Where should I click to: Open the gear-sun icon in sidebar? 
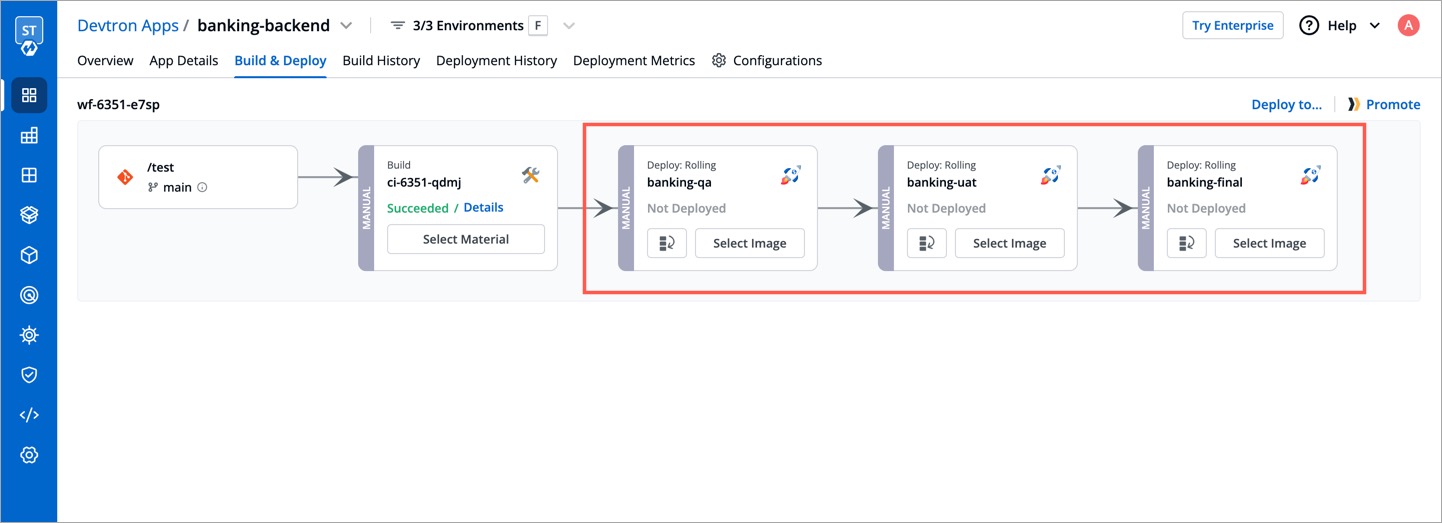(29, 335)
